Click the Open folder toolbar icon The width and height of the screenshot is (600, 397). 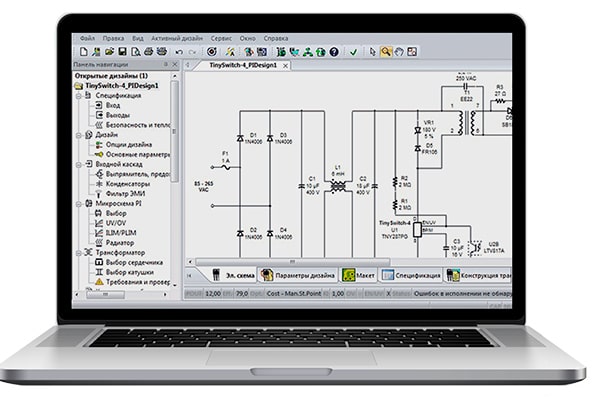pos(109,52)
